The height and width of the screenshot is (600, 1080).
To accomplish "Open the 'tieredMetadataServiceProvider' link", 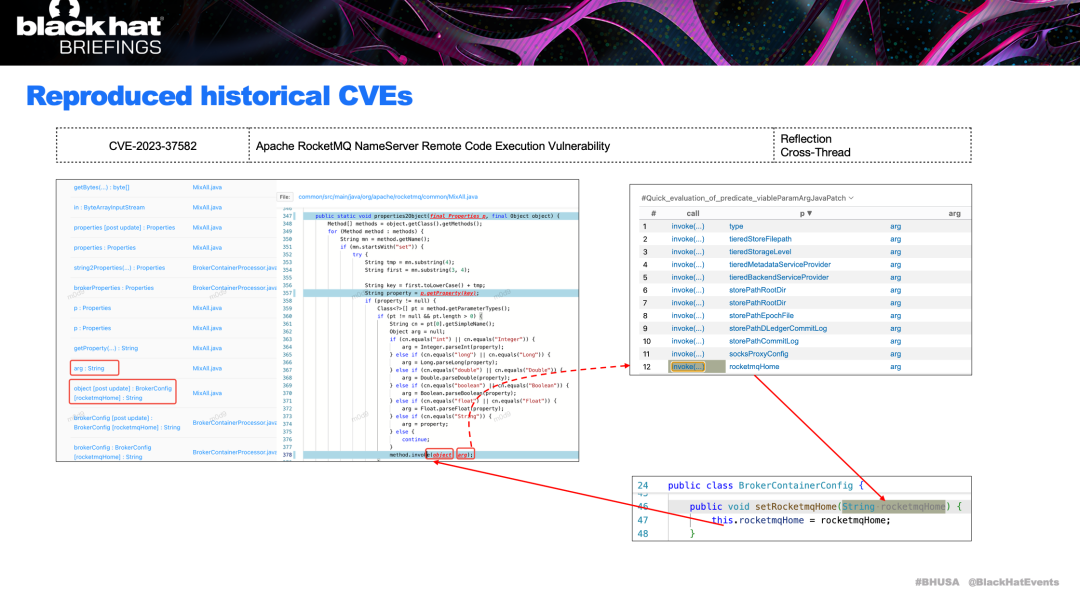I will tap(780, 265).
